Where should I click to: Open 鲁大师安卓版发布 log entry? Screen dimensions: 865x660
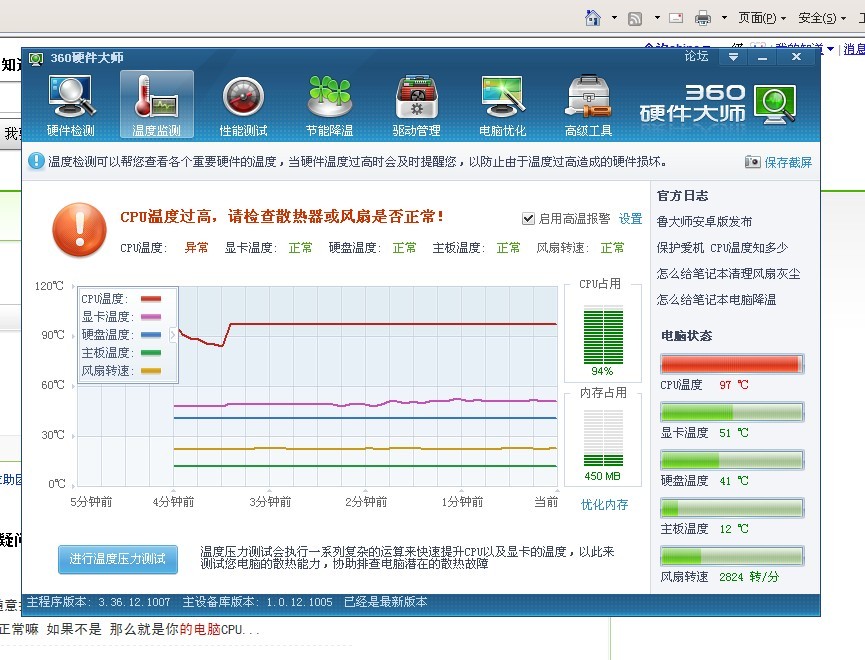coord(704,221)
